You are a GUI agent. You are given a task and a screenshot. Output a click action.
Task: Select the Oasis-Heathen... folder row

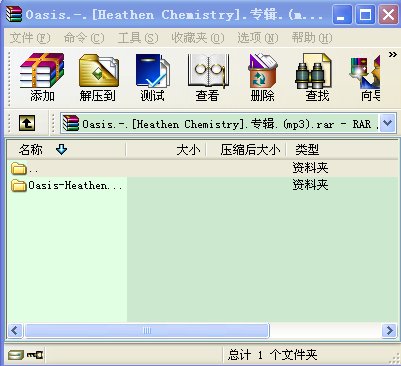pyautogui.click(x=203, y=185)
